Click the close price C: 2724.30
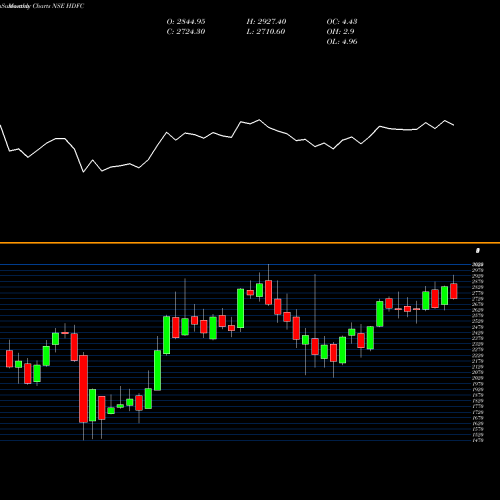The height and width of the screenshot is (500, 500). point(186,32)
